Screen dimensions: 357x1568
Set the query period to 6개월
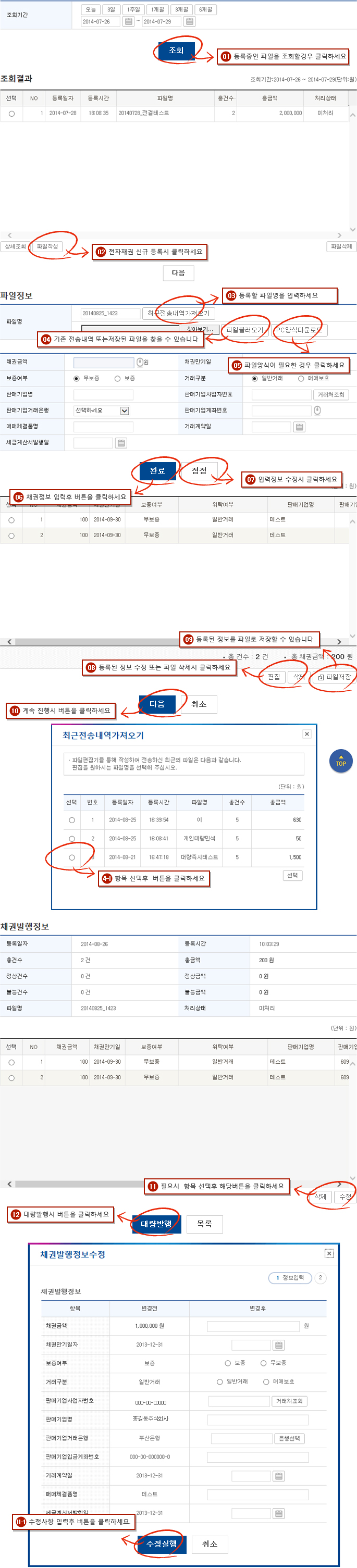(x=205, y=10)
